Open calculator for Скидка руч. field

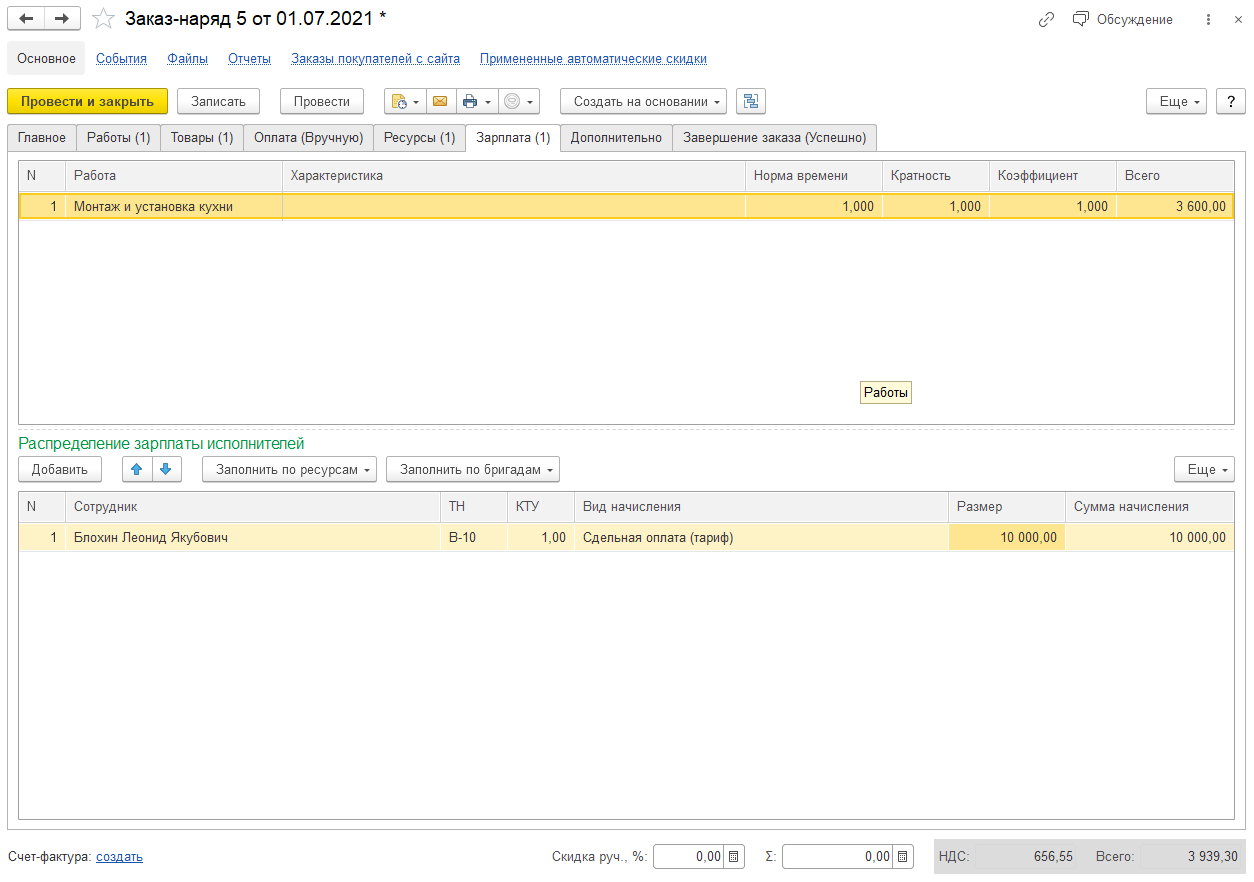734,857
